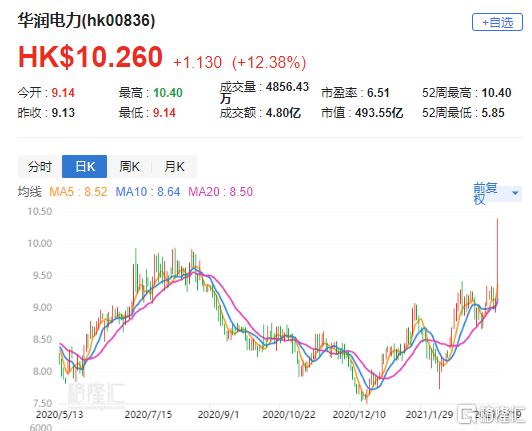Image resolution: width=532 pixels, height=431 pixels.
Task: Click the price HK$10.260
Action: tap(90, 57)
